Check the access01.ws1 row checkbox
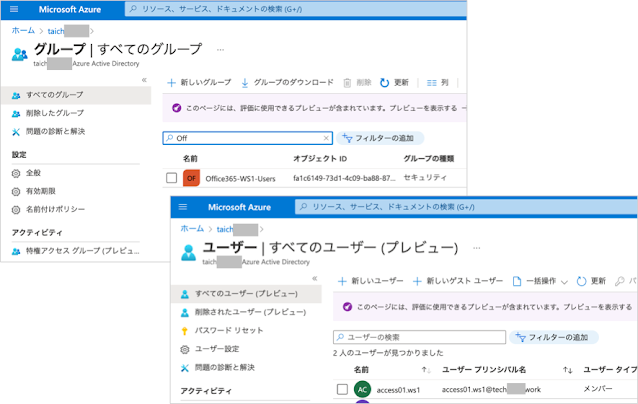The width and height of the screenshot is (638, 404). [343, 389]
